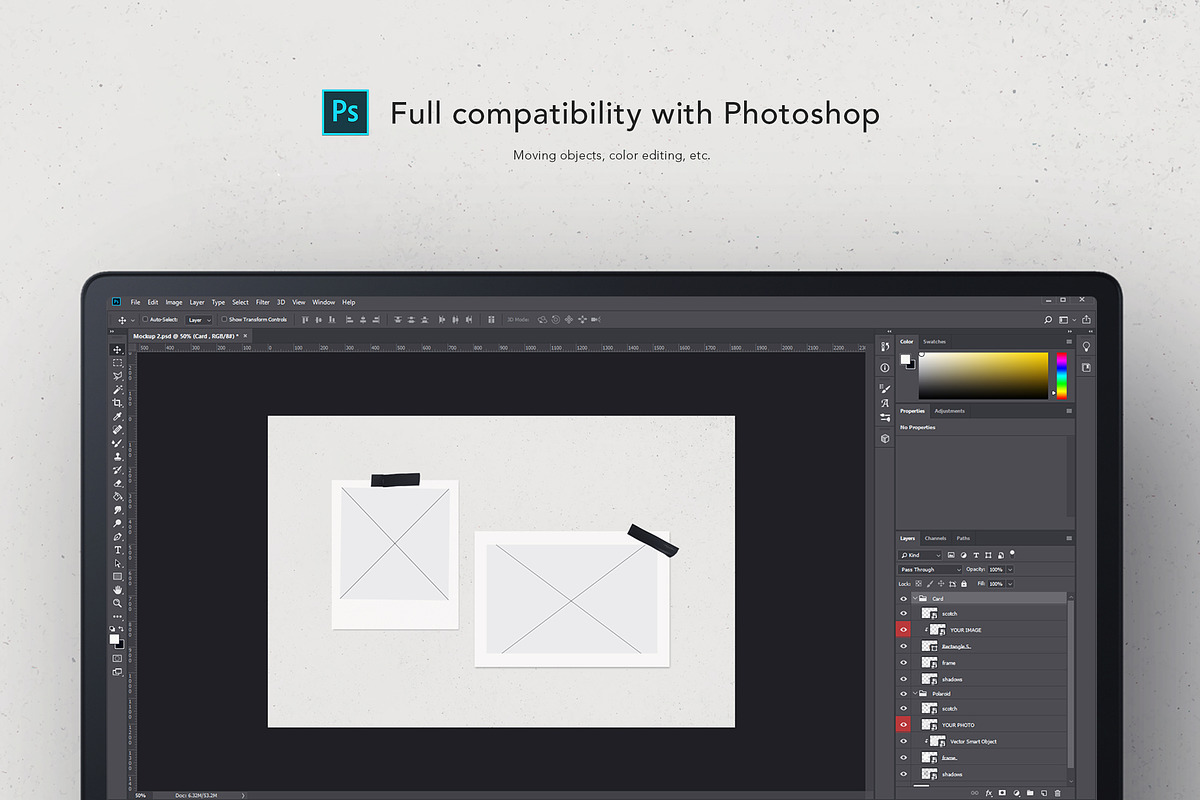
Task: Open the Fill slider dropdown arrow
Action: [1010, 583]
